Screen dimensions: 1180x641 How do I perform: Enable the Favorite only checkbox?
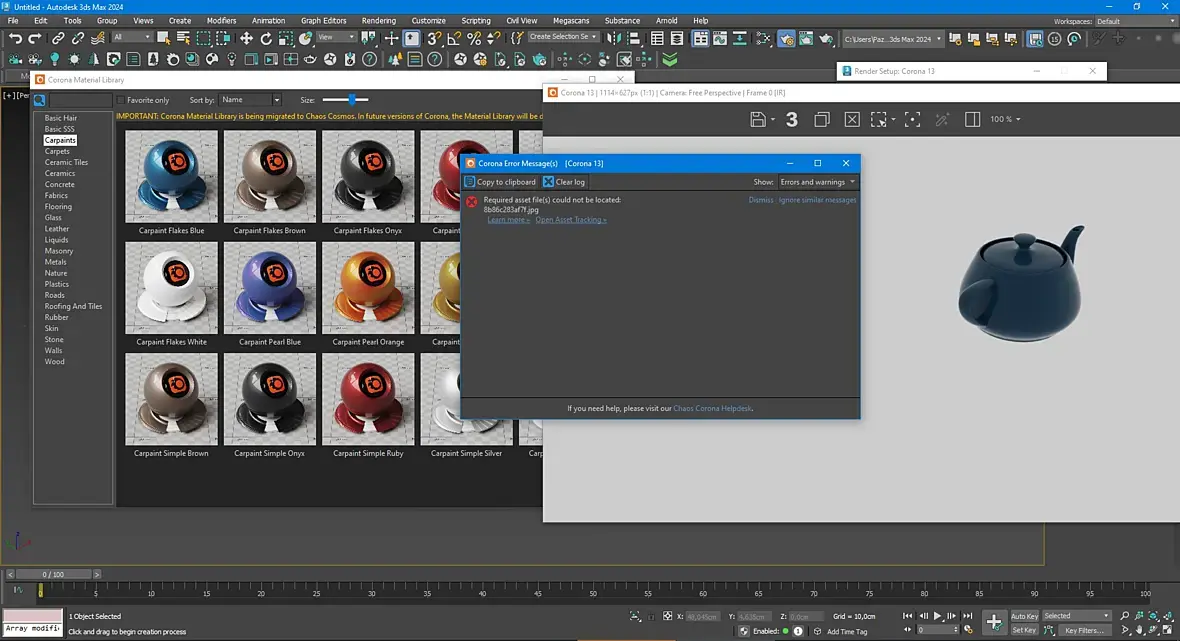121,100
